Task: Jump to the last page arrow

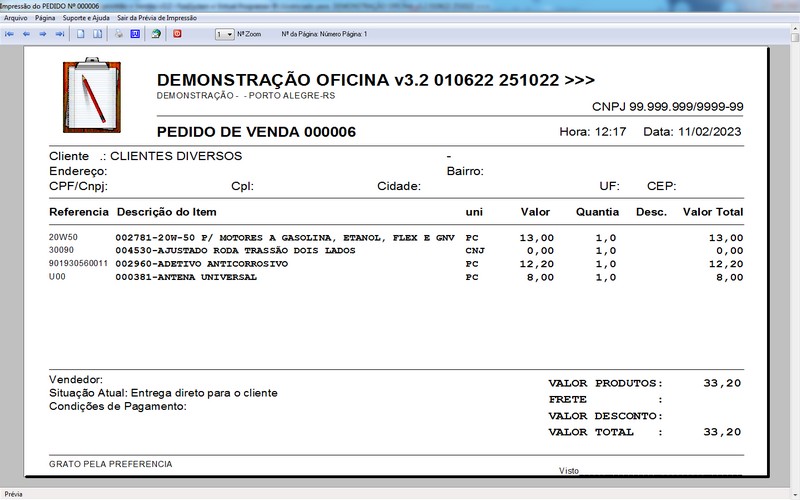Action: tap(60, 34)
